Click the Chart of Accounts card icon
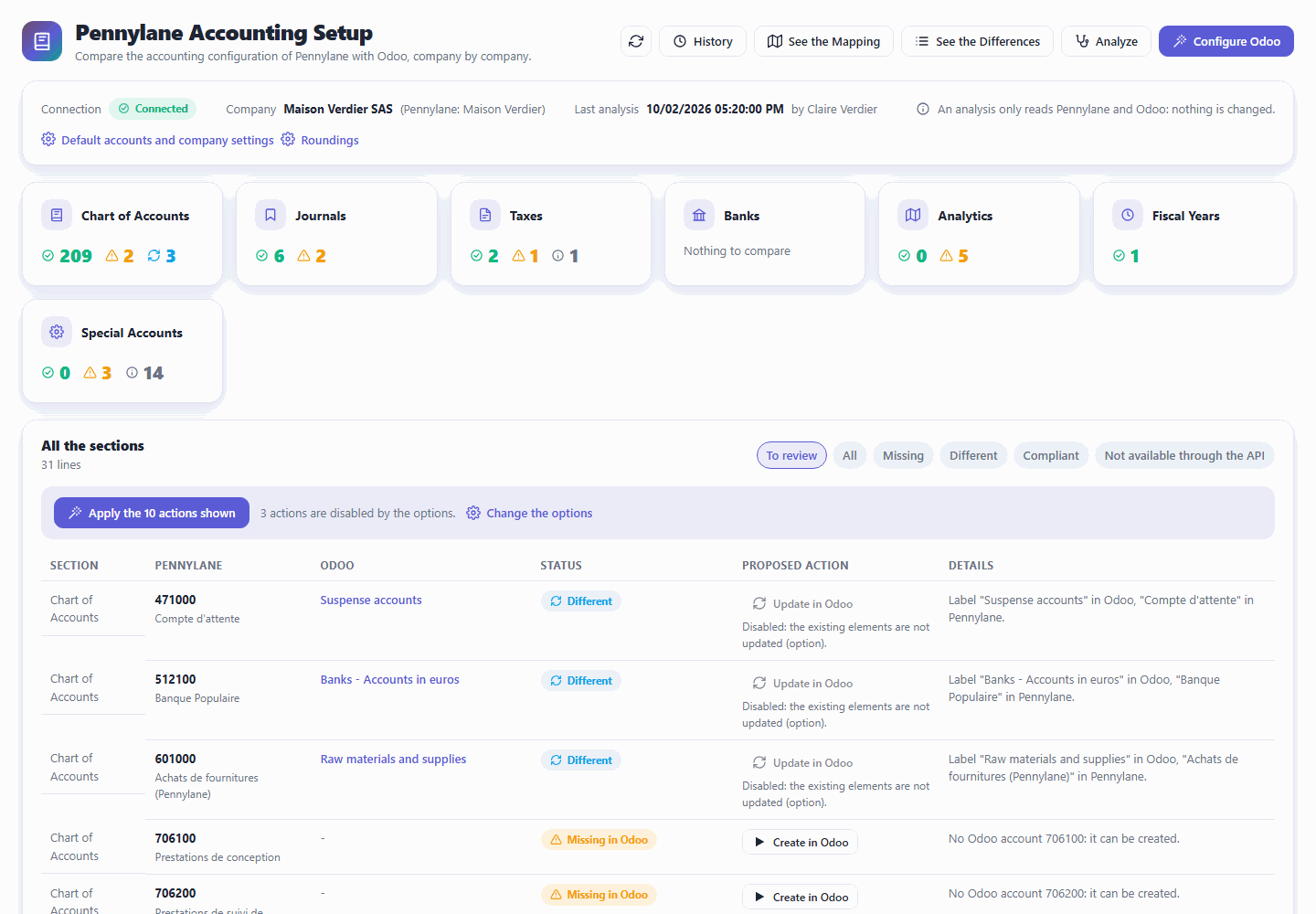 pos(57,215)
